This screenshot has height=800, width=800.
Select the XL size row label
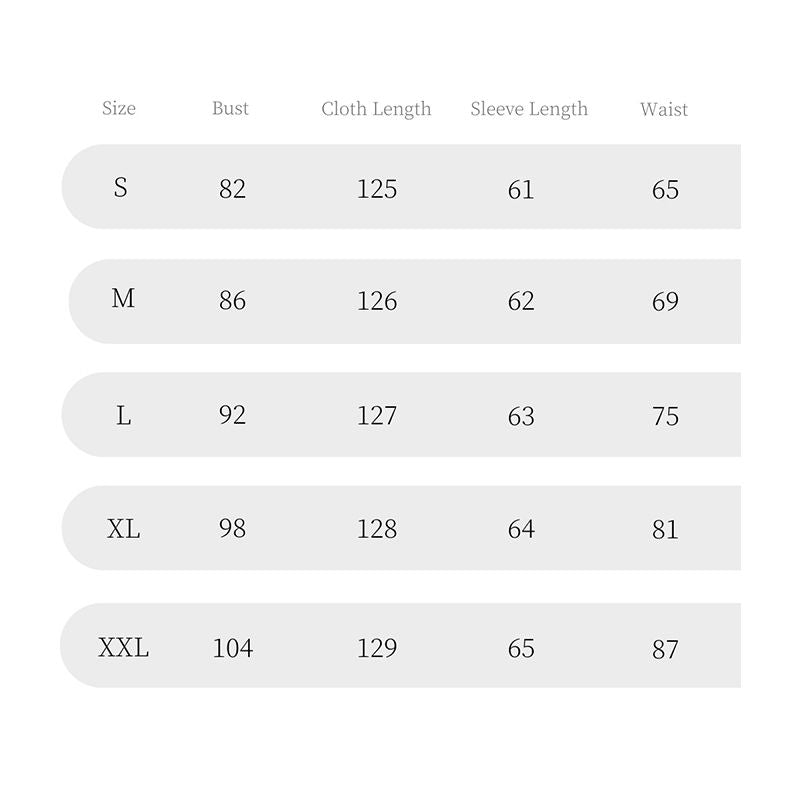pyautogui.click(x=123, y=529)
